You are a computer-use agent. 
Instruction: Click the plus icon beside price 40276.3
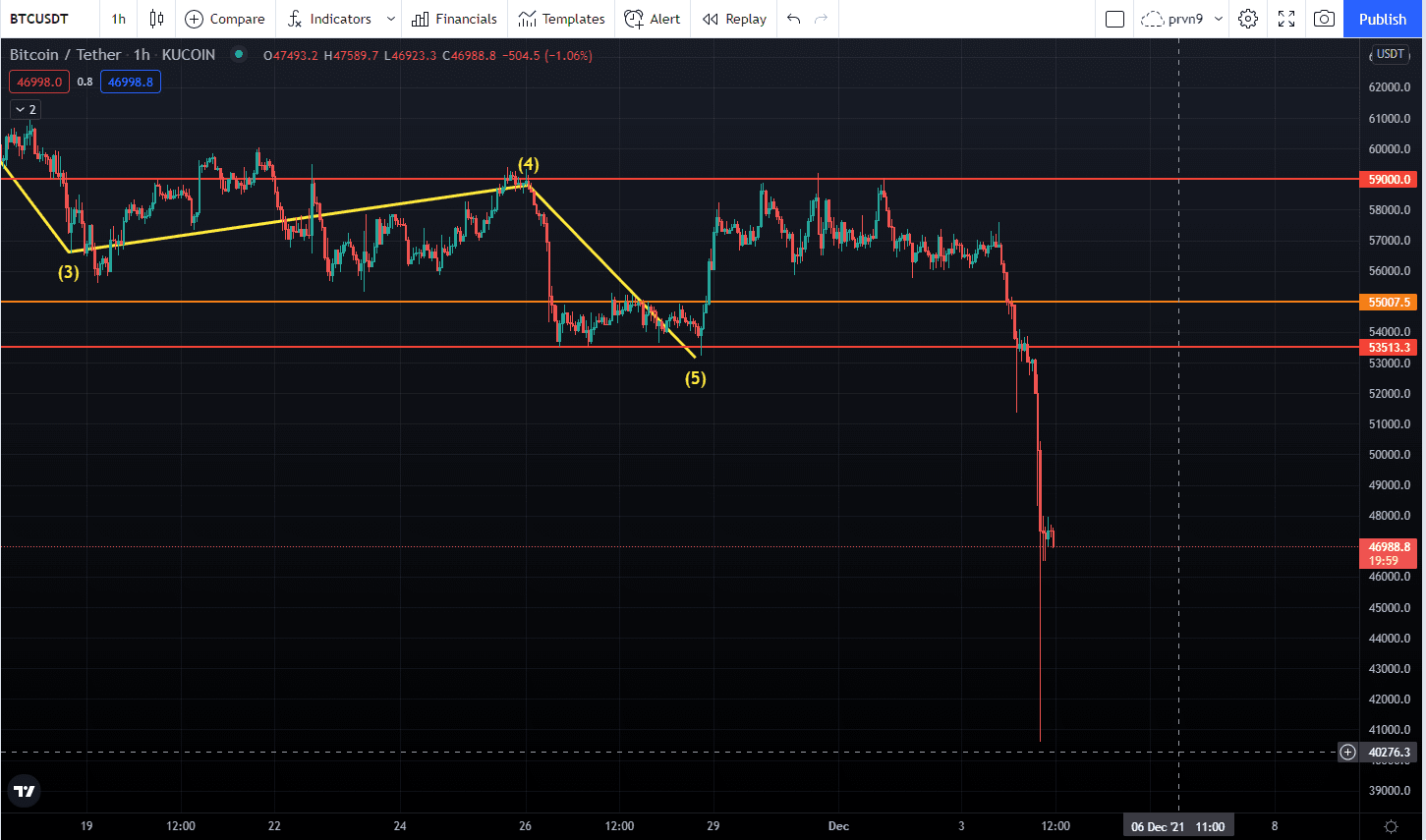1347,753
